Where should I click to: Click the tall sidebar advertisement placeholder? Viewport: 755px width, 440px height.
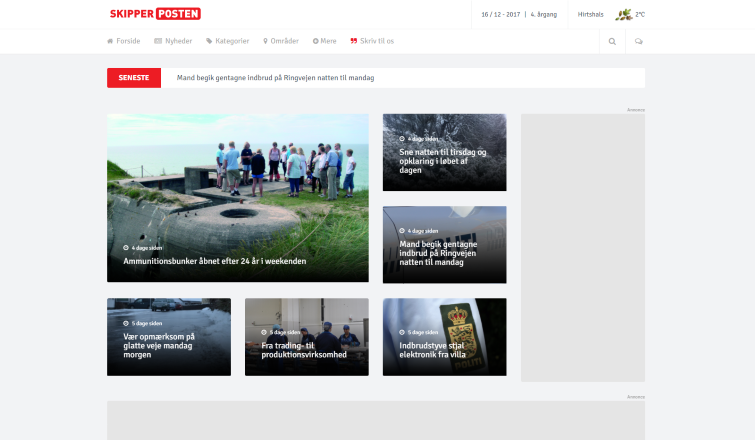click(583, 247)
